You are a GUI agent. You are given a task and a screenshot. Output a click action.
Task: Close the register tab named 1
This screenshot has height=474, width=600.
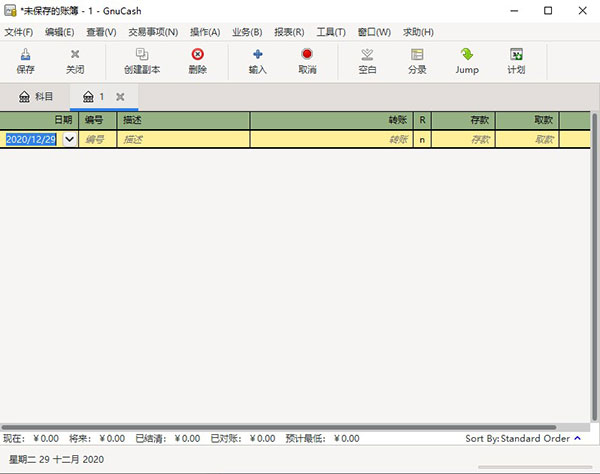pyautogui.click(x=120, y=97)
